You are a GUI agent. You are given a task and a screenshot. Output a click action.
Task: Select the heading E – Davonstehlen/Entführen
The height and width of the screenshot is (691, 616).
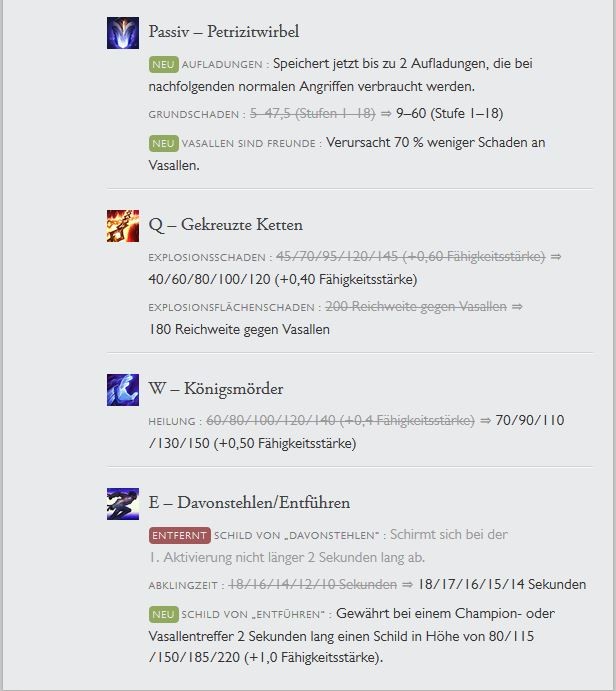pyautogui.click(x=249, y=502)
